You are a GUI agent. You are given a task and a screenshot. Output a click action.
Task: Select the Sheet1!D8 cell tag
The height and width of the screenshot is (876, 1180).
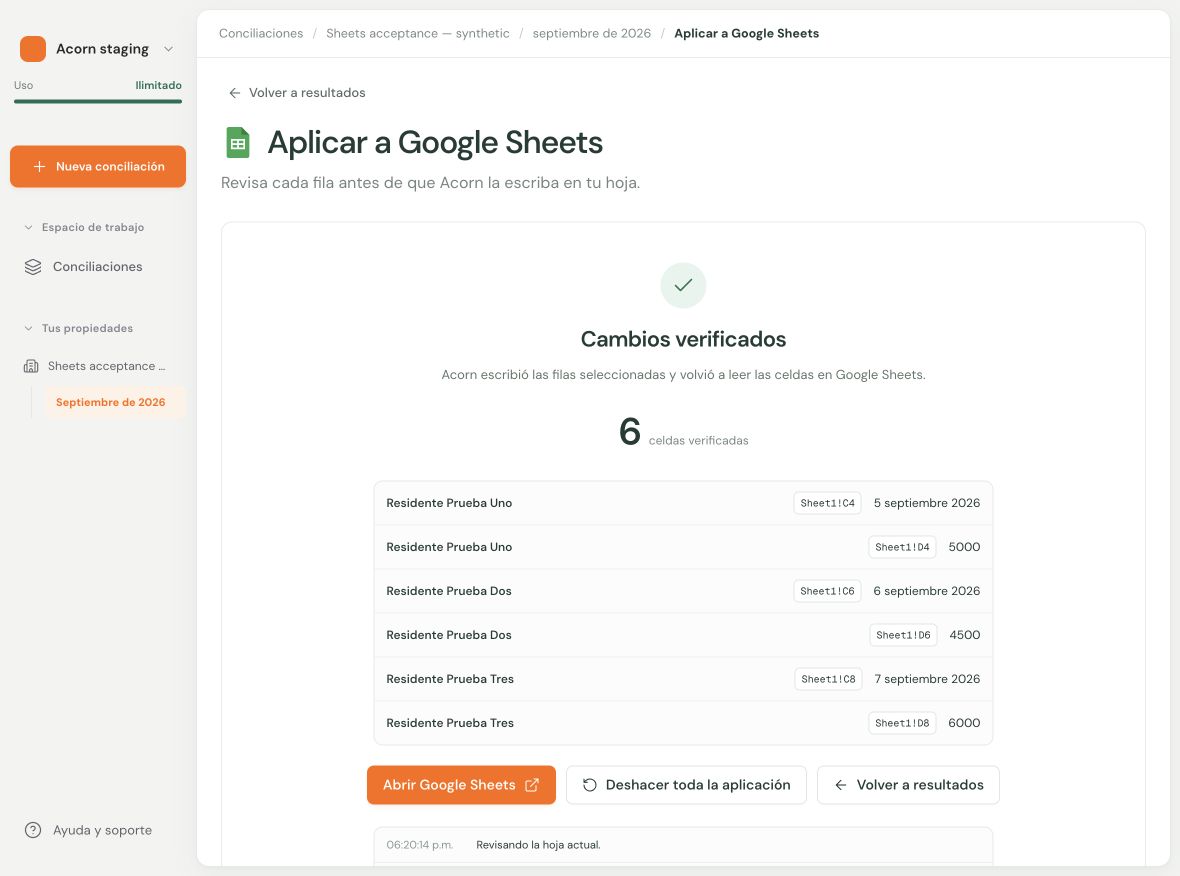(902, 723)
